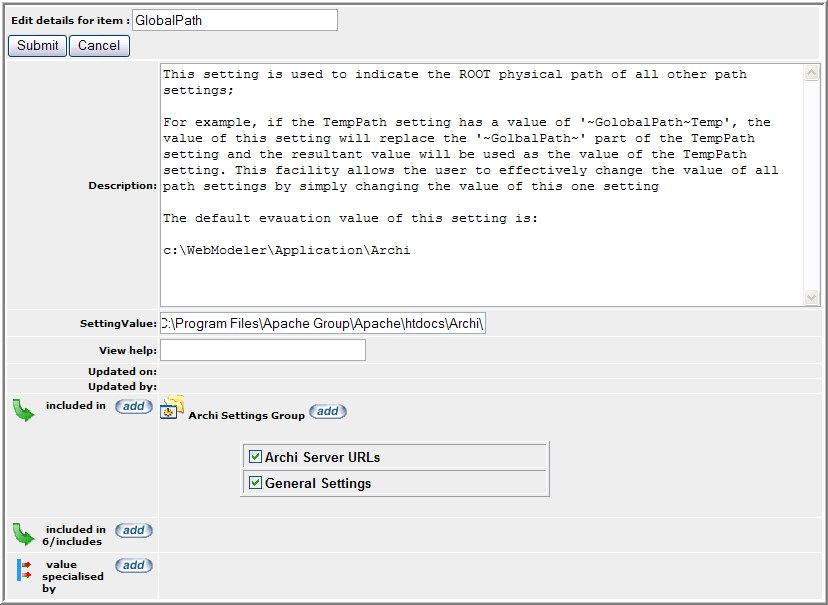Focus the Description text area
Screen dimensions: 828x605
click(x=480, y=185)
